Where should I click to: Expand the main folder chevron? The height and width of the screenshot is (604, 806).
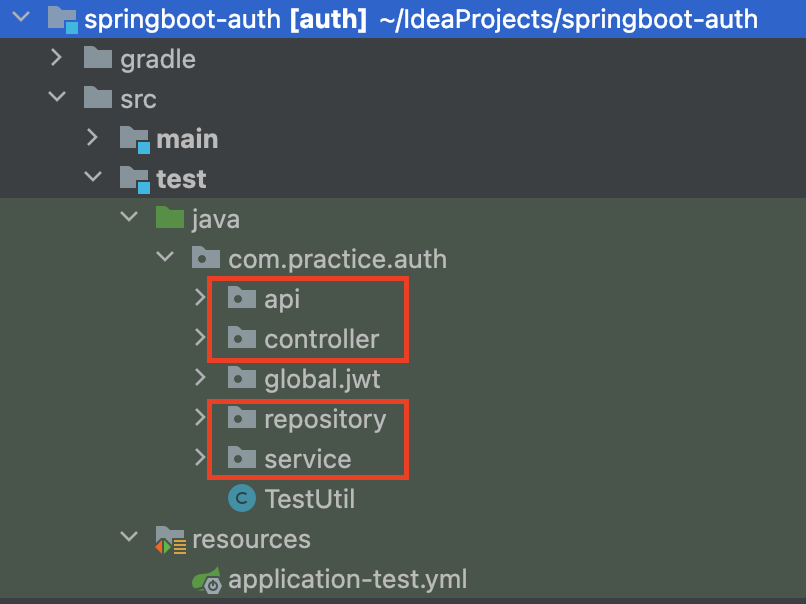tap(93, 137)
